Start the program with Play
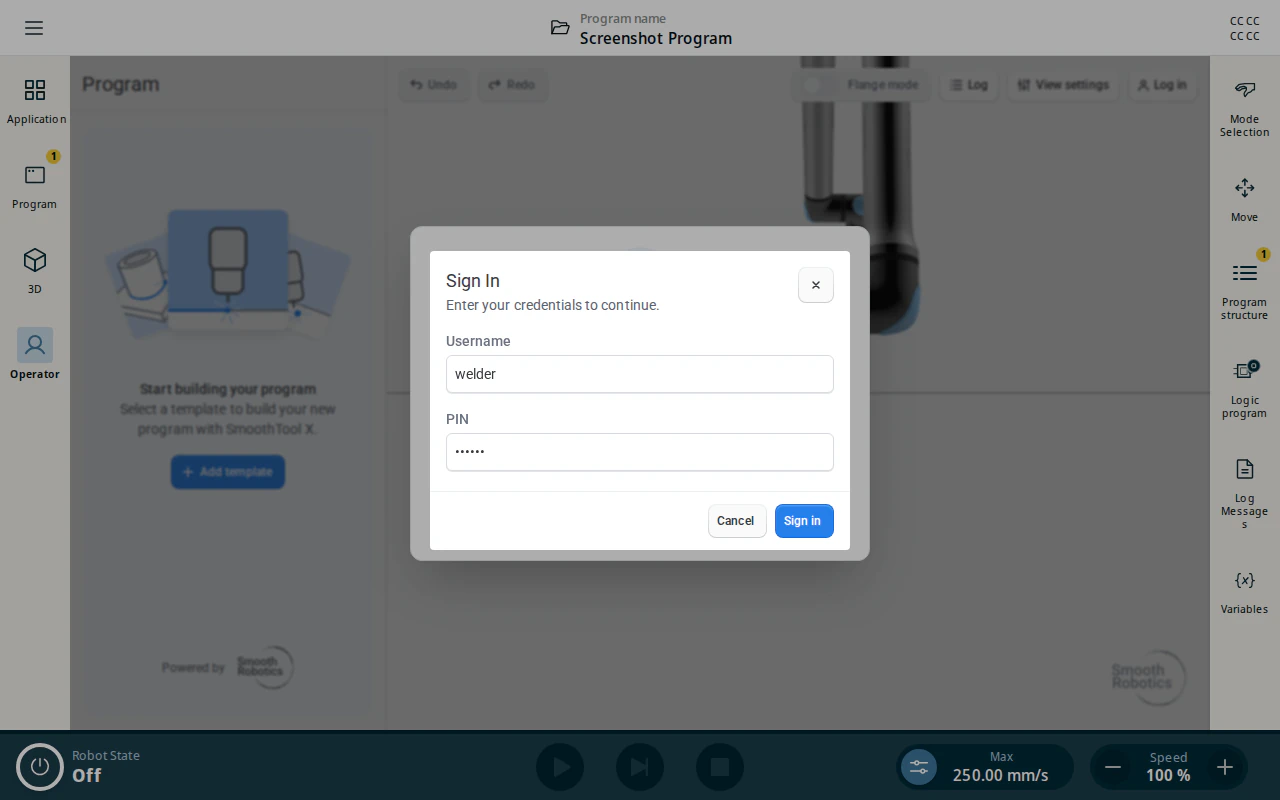Screen dimensions: 1280x800 pyautogui.click(x=560, y=767)
